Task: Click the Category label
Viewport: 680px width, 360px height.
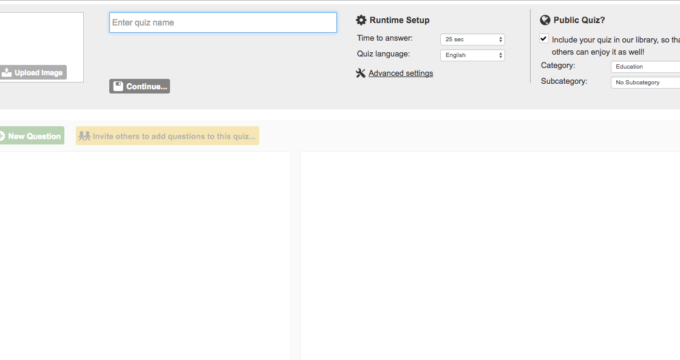Action: pos(558,65)
